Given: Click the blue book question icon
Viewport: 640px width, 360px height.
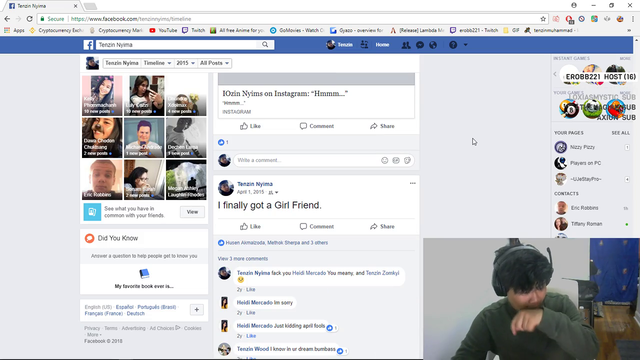Looking at the screenshot, I should click(x=144, y=273).
